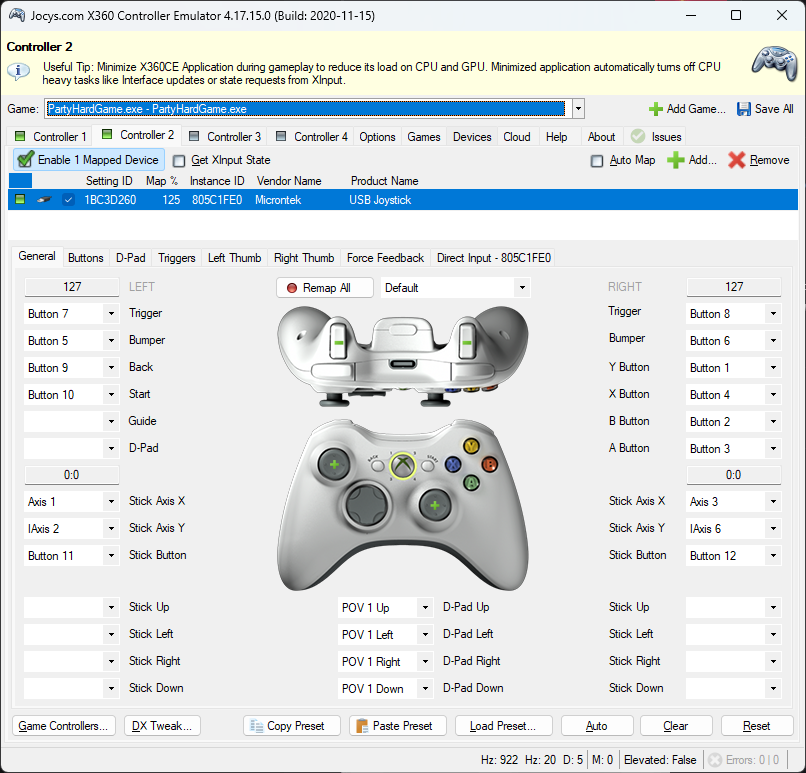Image resolution: width=806 pixels, height=773 pixels.
Task: Click the info tip icon in header
Action: [x=18, y=70]
